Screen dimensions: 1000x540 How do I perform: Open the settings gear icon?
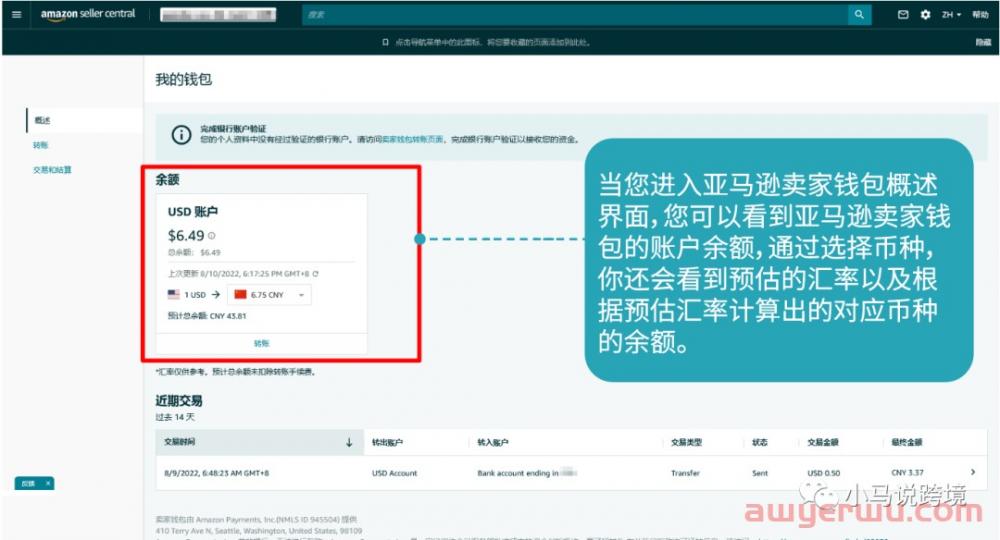click(925, 15)
